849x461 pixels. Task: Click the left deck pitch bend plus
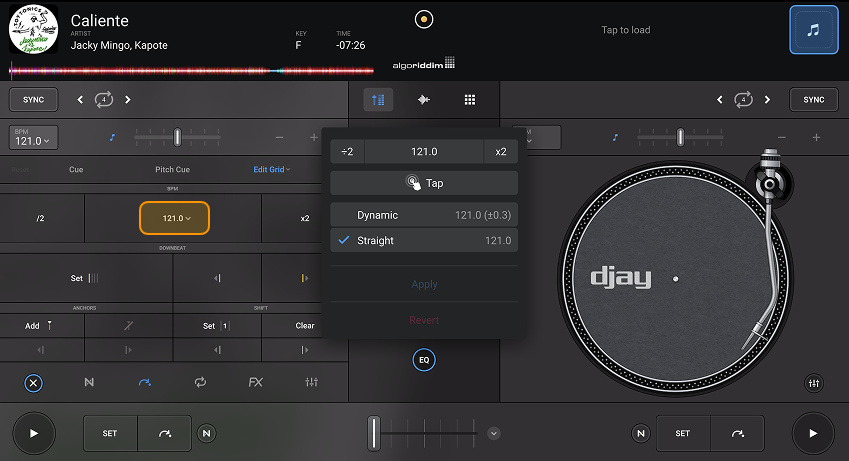[314, 138]
